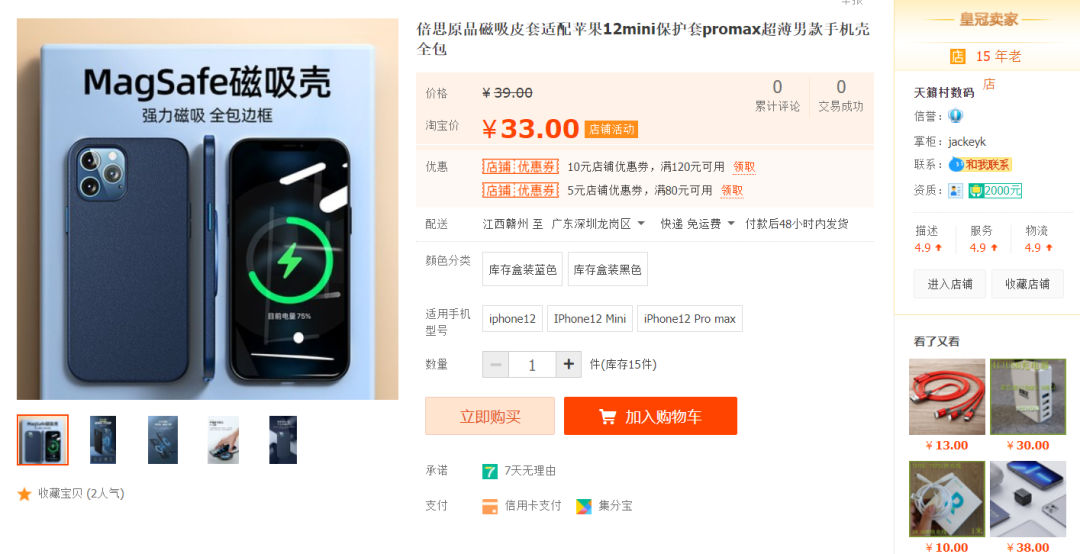1080x554 pixels.
Task: Click the blue seller reputation gem icon
Action: [955, 116]
